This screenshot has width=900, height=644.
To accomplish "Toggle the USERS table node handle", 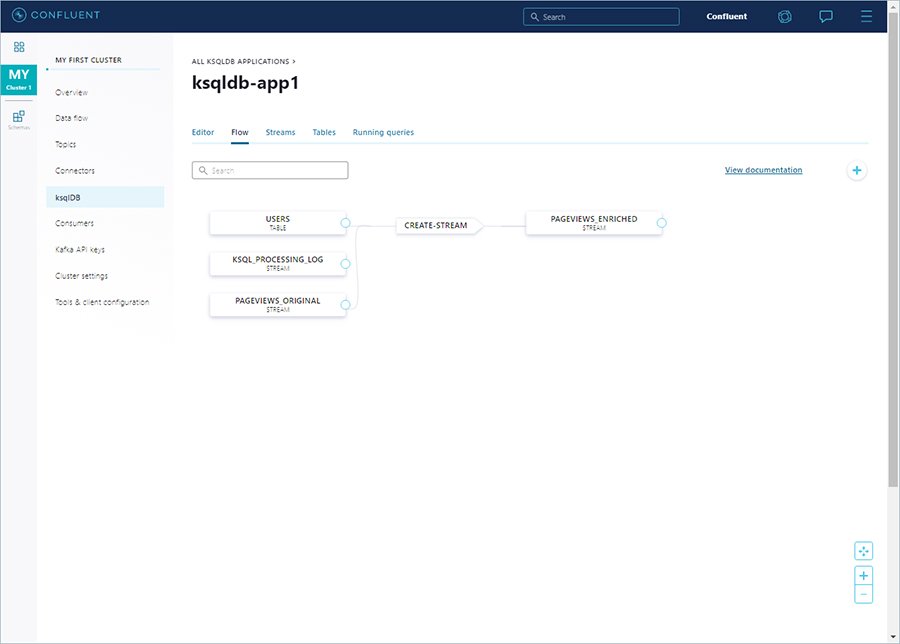I will pyautogui.click(x=345, y=223).
